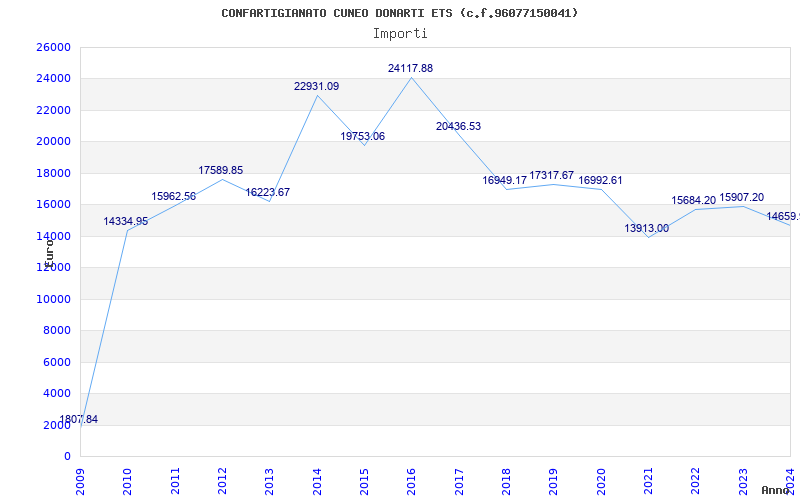The width and height of the screenshot is (800, 500).
Task: Click the 26000 y-axis tick label
Action: pos(54,47)
